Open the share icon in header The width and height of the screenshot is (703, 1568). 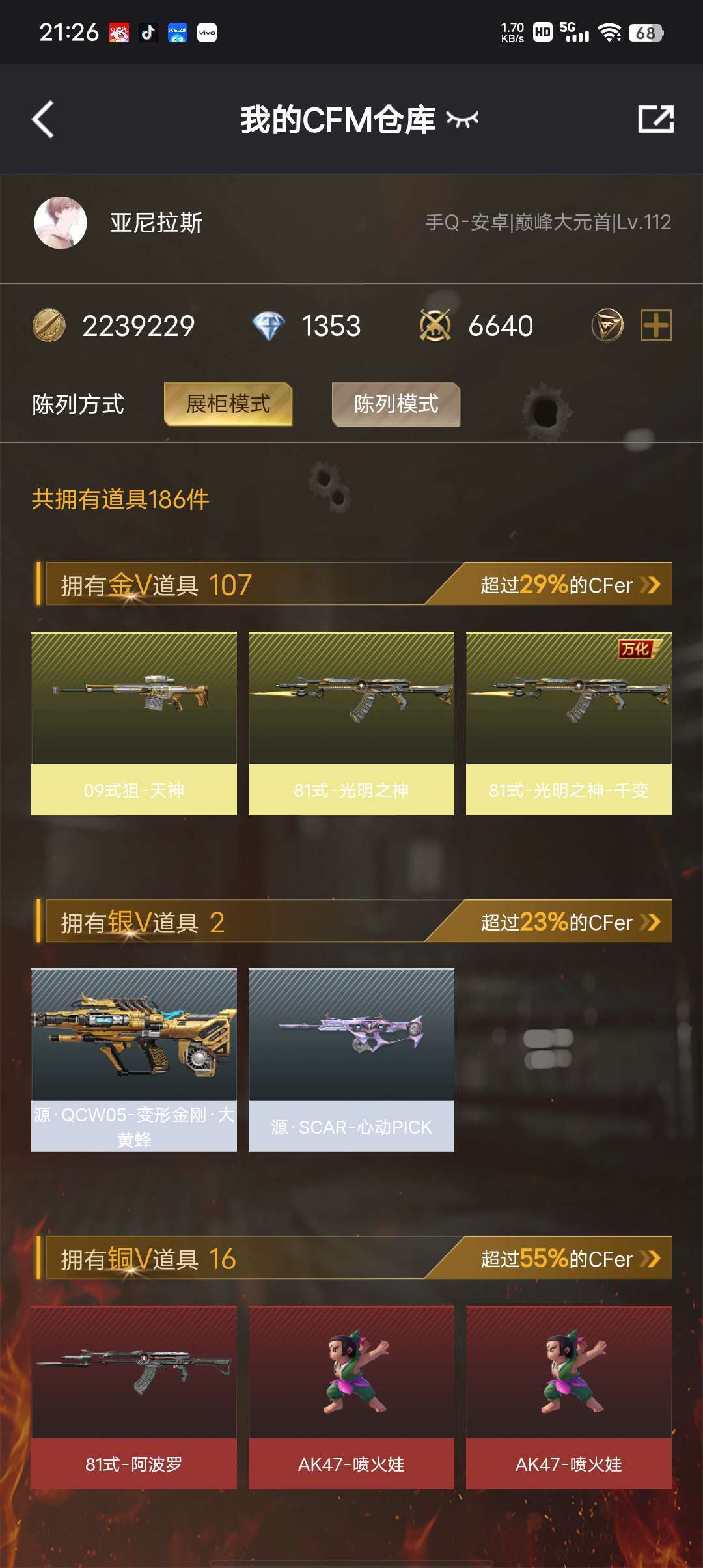(x=655, y=119)
